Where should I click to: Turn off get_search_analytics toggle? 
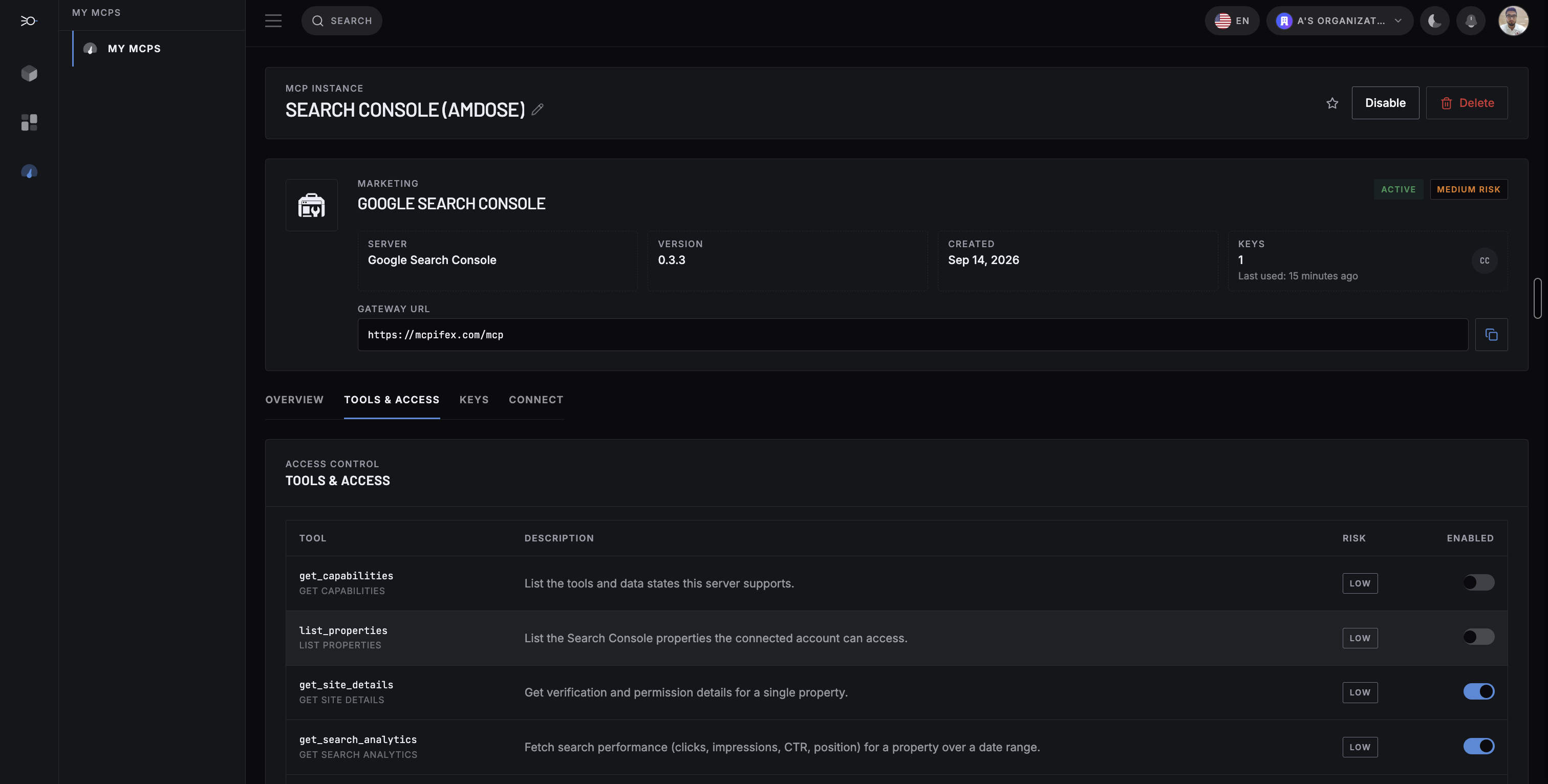tap(1478, 746)
